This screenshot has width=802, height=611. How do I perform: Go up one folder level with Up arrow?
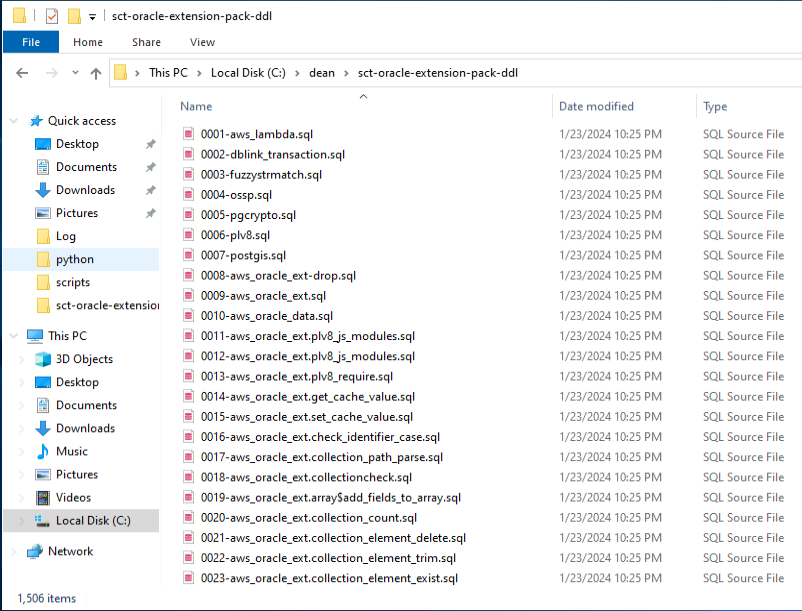click(96, 73)
